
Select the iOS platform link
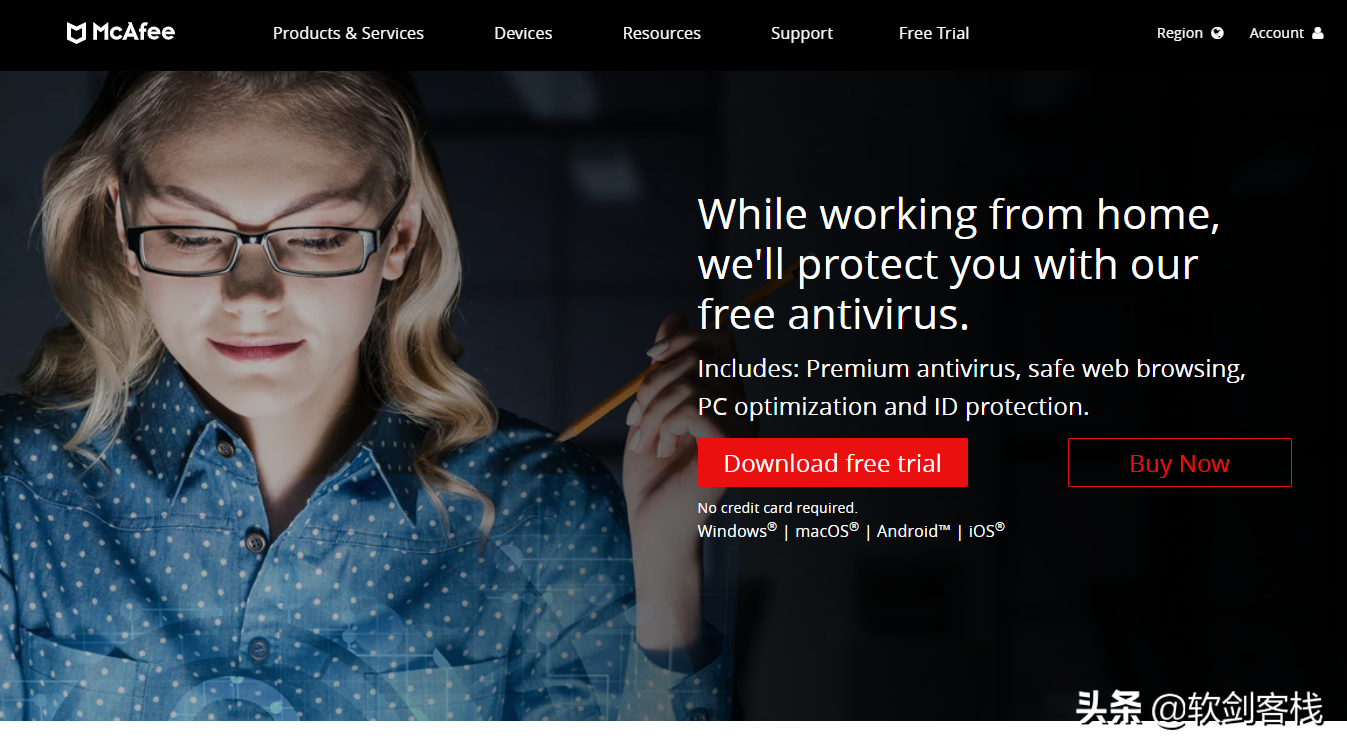[987, 531]
